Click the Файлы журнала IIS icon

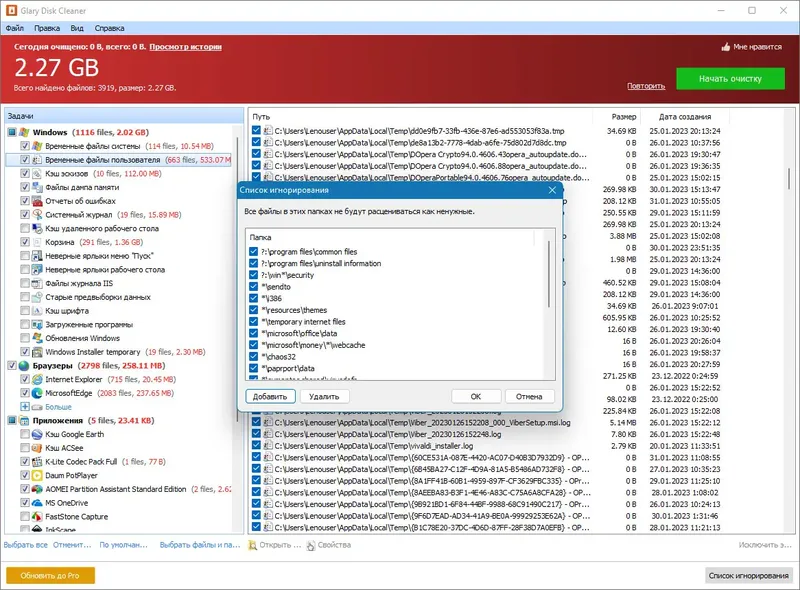[x=37, y=283]
